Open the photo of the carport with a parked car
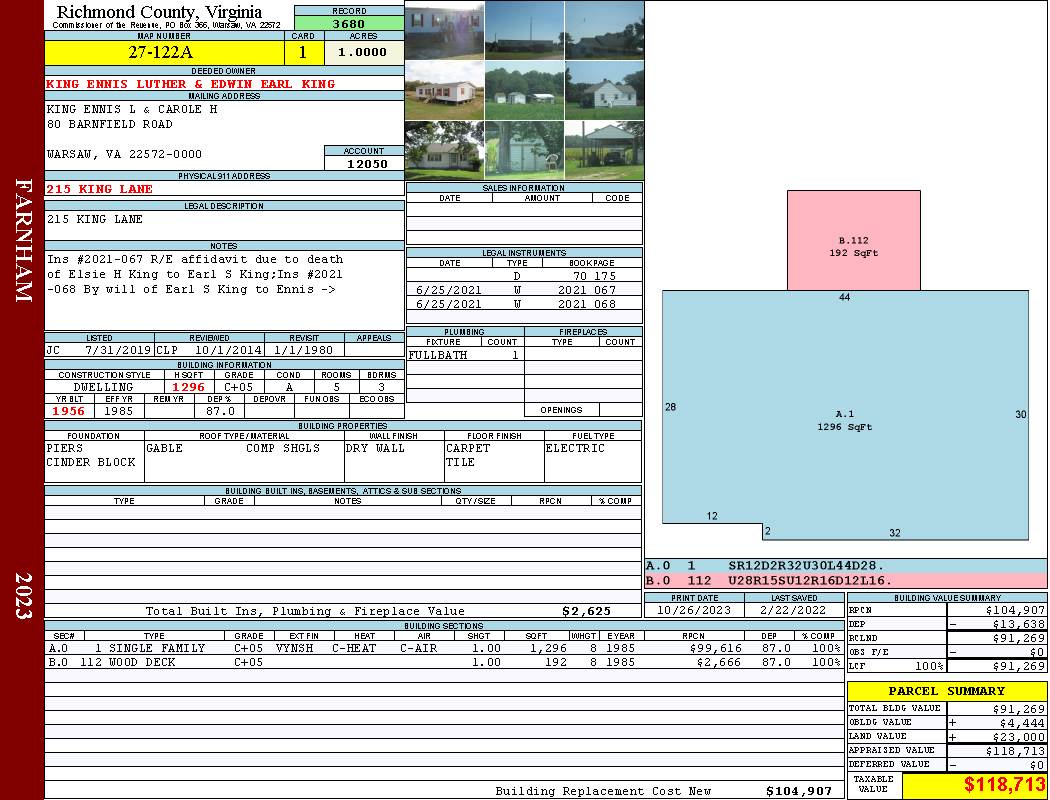 [604, 150]
